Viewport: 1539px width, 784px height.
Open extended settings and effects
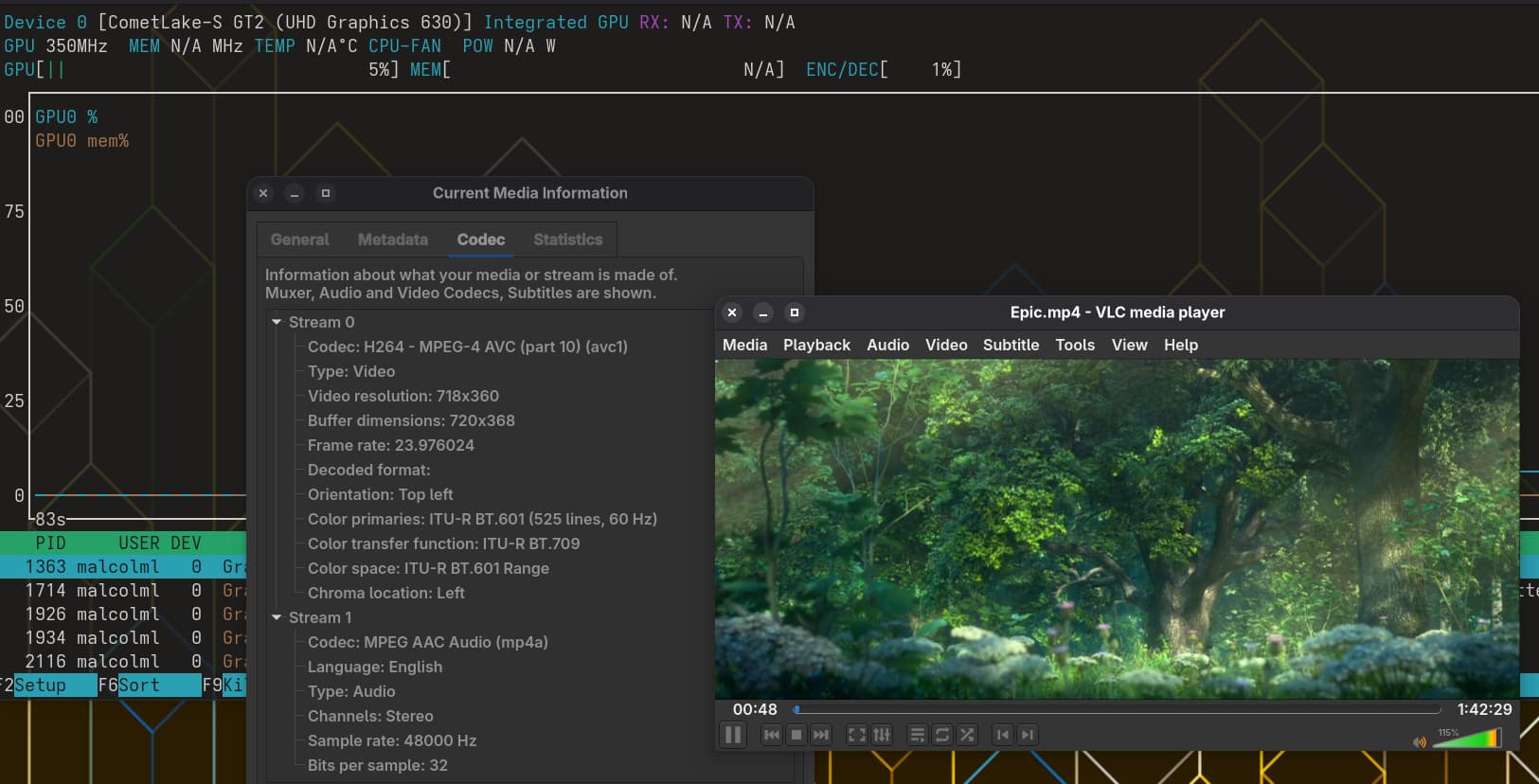(x=882, y=735)
